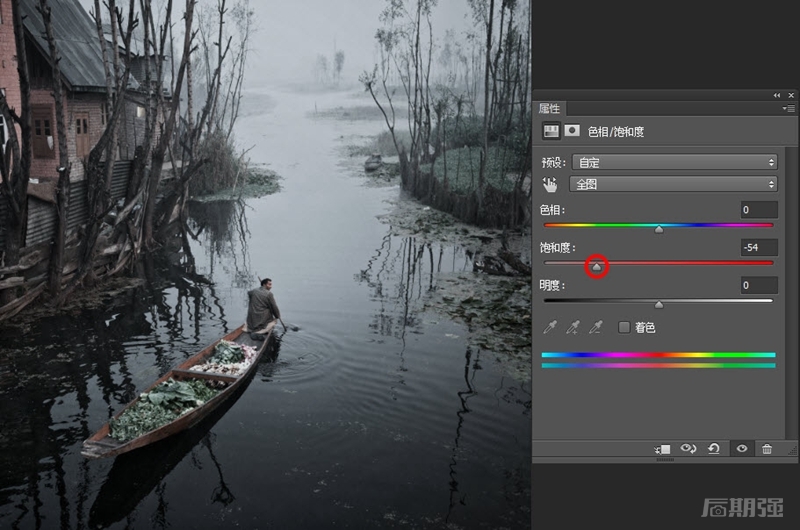Toggle layer visibility eye icon in Properties
The height and width of the screenshot is (530, 800).
coord(742,448)
